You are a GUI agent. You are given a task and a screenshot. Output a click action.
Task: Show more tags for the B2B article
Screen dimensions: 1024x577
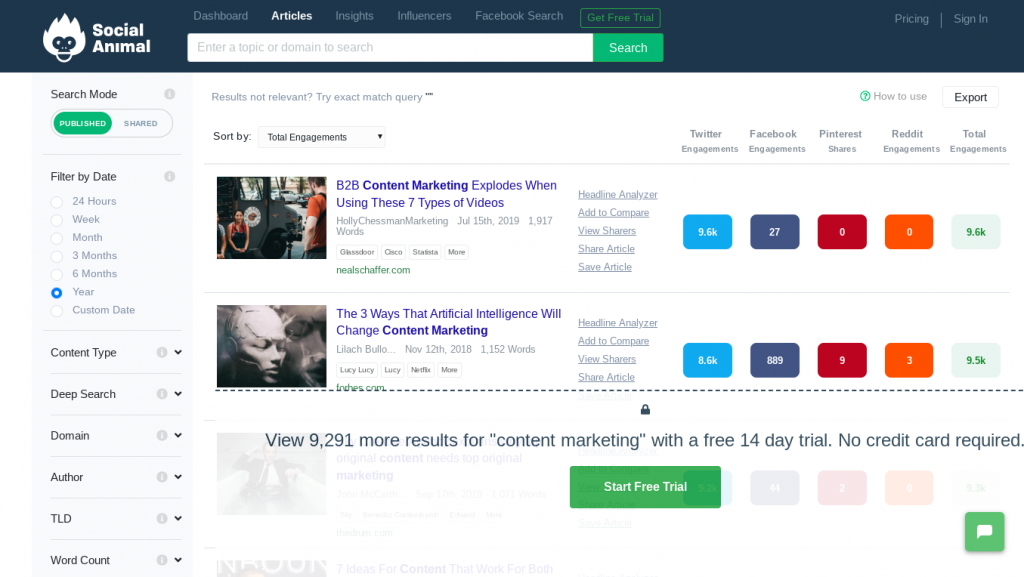click(x=456, y=252)
